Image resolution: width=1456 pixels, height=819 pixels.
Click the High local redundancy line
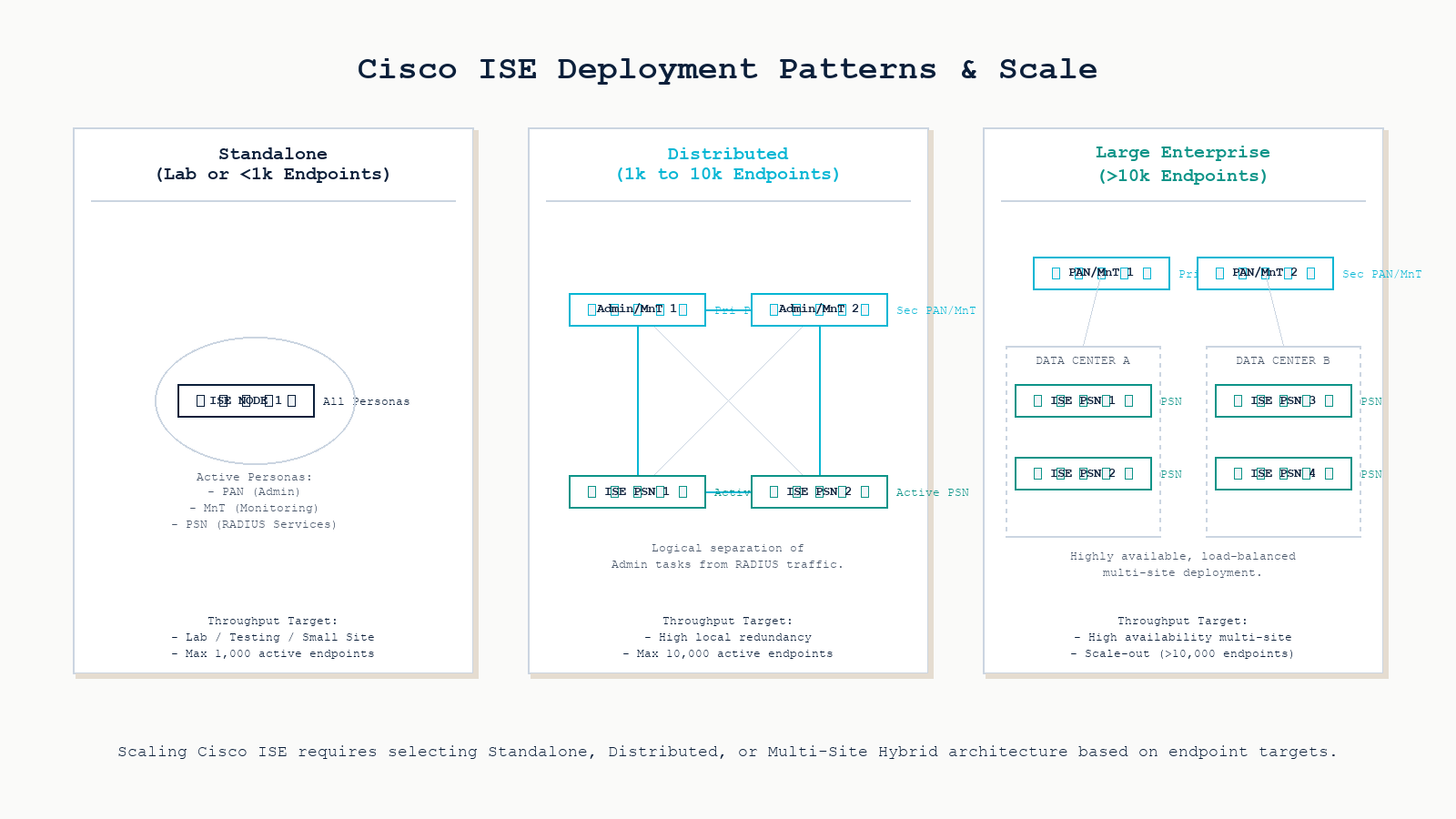pyautogui.click(x=728, y=637)
